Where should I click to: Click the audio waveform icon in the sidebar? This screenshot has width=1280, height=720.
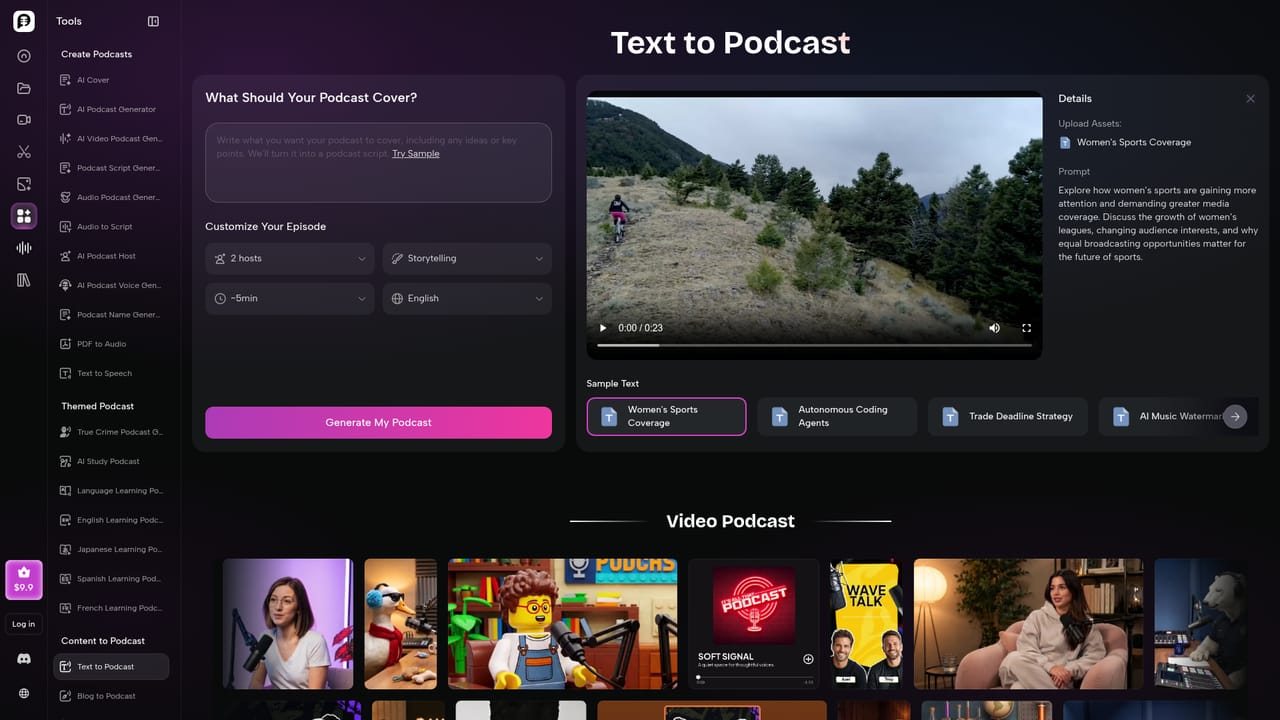24,248
